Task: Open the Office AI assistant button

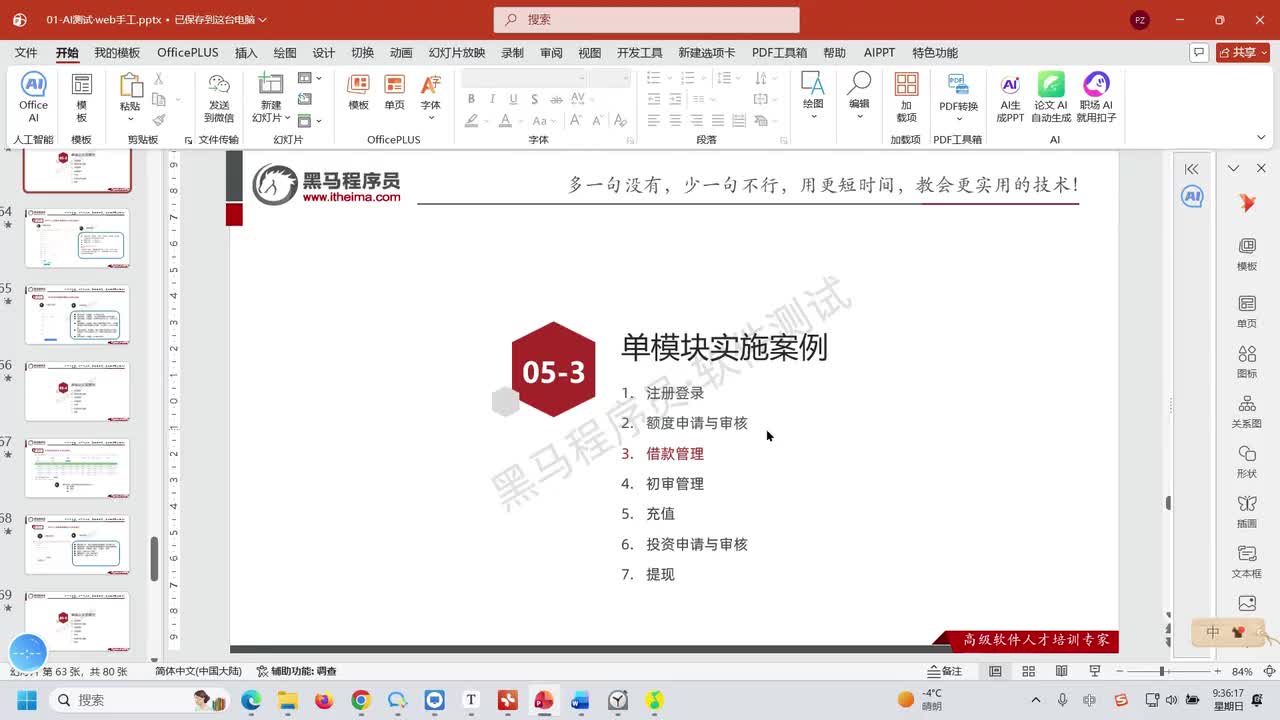Action: click(x=33, y=97)
